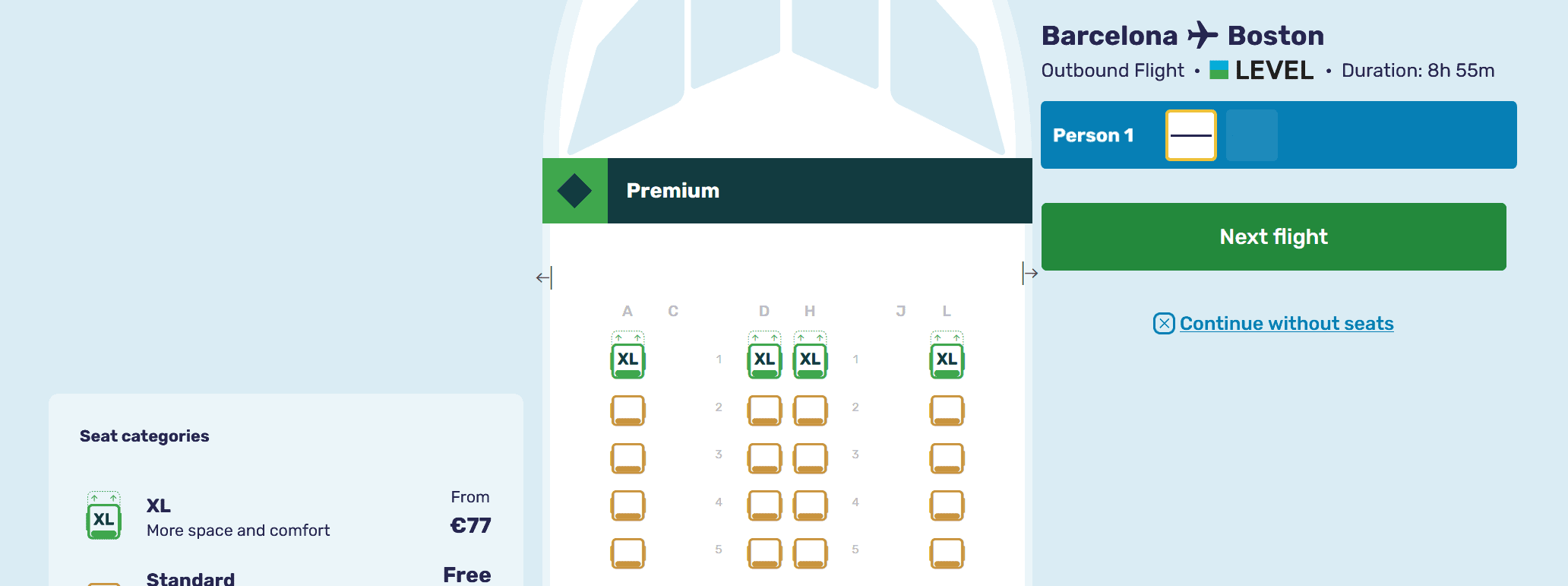The image size is (1568, 586).
Task: Select XL seat 1A
Action: point(628,360)
